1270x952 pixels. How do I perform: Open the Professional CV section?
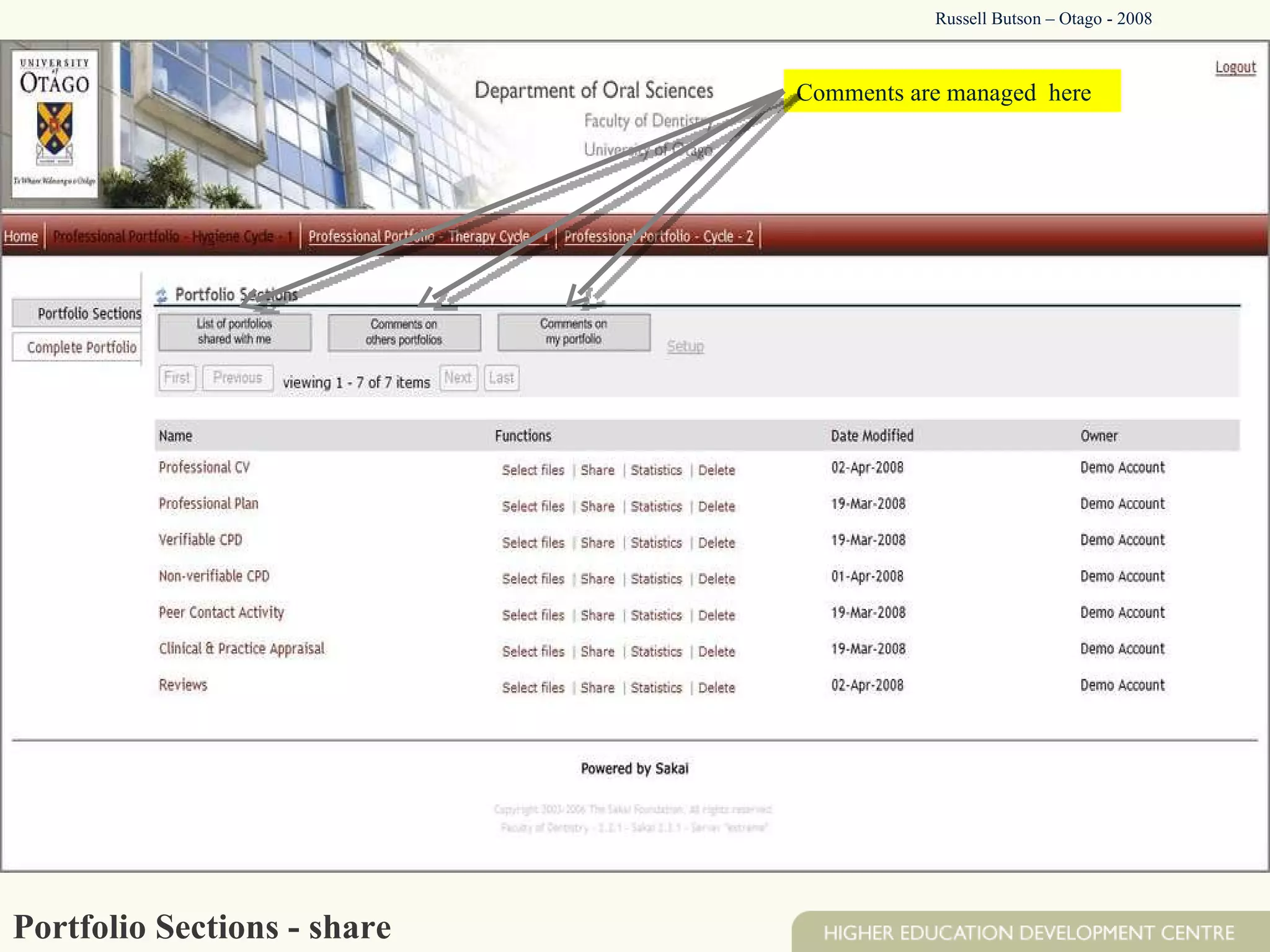(204, 467)
